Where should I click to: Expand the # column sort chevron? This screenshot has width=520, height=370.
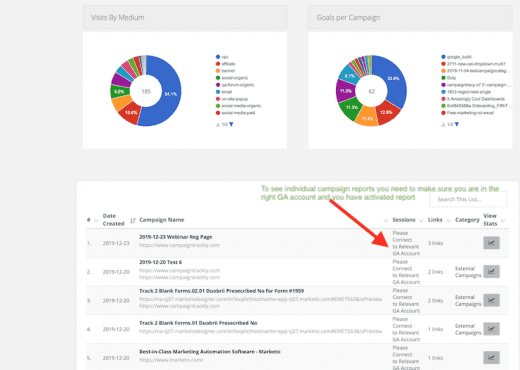[96, 220]
